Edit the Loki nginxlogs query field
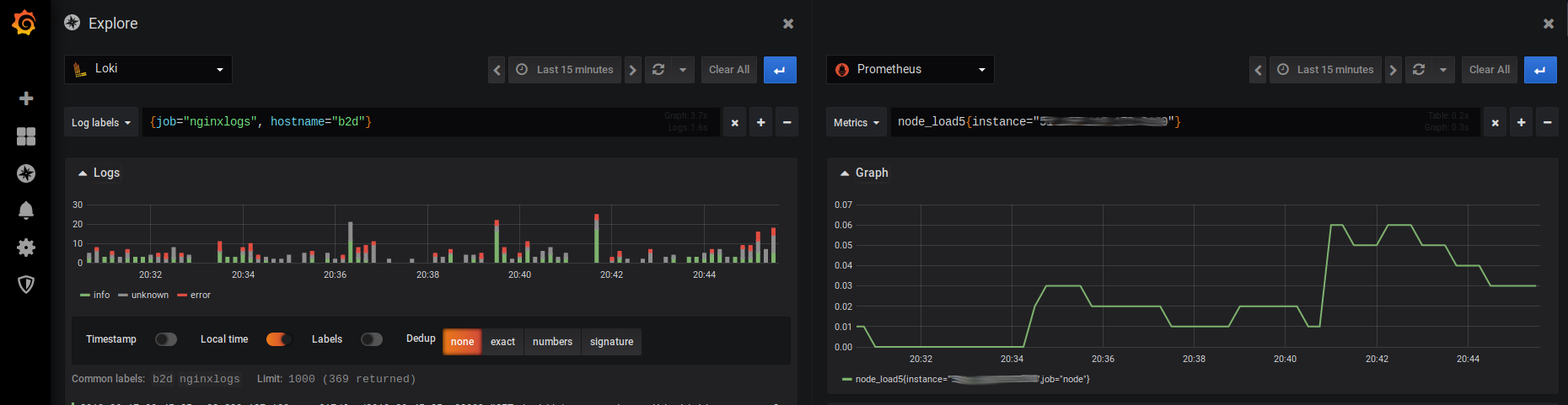This screenshot has height=405, width=1568. (431, 122)
